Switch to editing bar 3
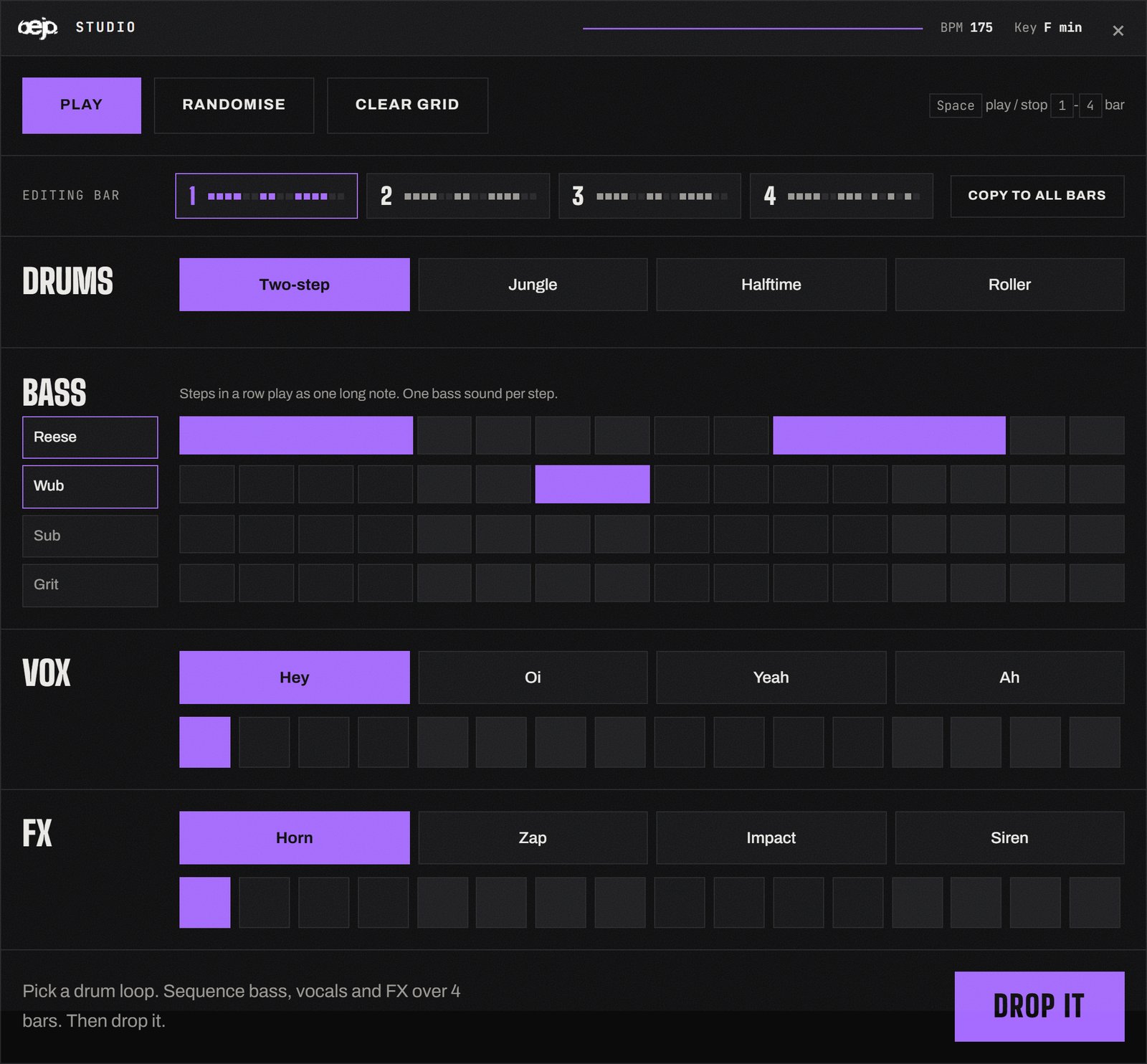1147x1064 pixels. [x=649, y=196]
